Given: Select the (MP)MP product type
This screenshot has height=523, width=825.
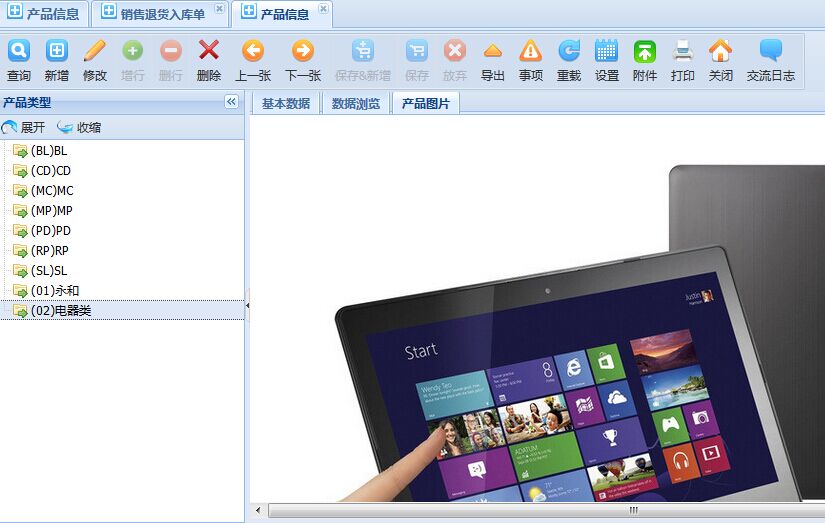Looking at the screenshot, I should pyautogui.click(x=52, y=211).
